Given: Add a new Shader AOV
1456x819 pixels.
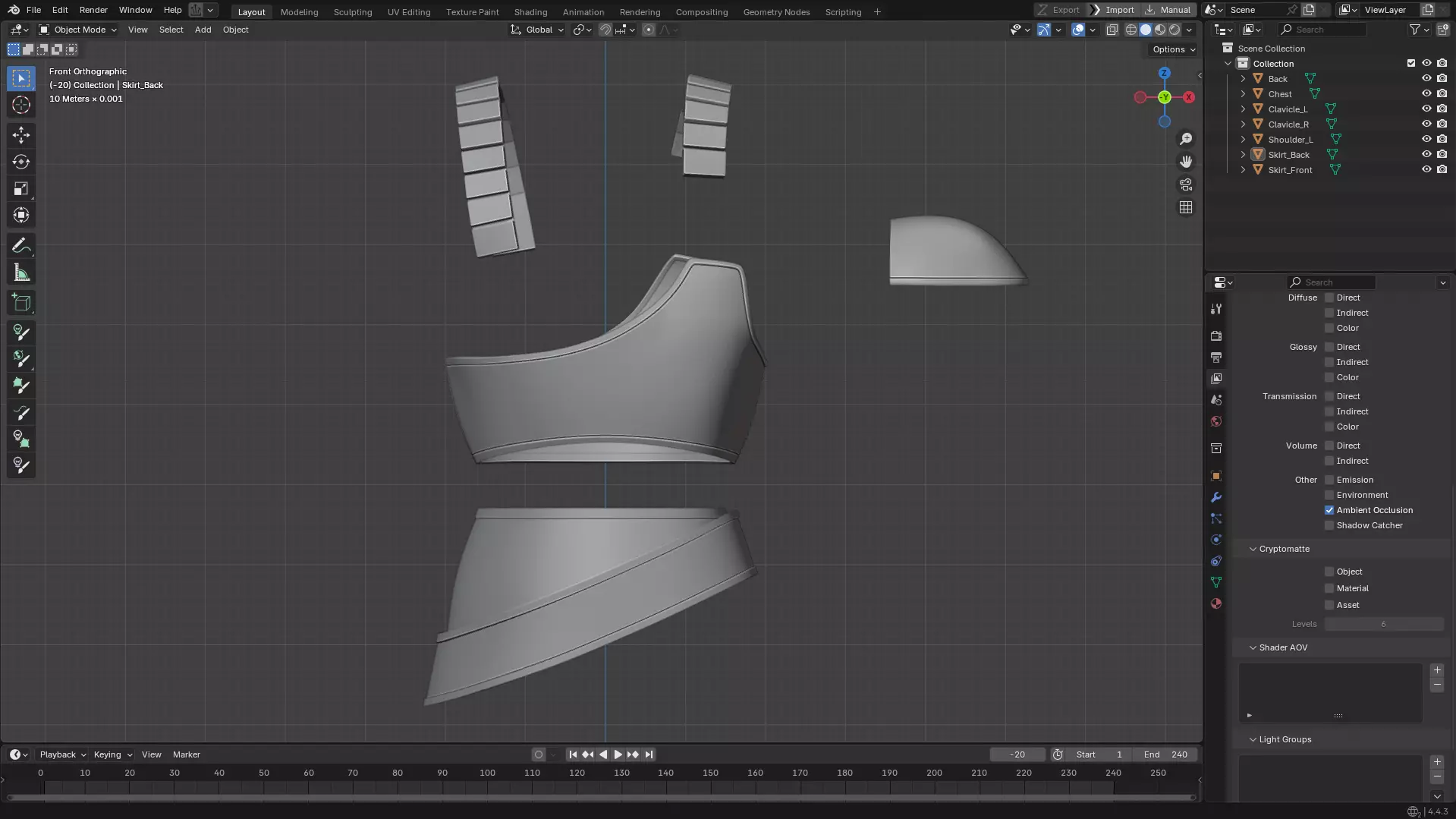Looking at the screenshot, I should (x=1437, y=670).
